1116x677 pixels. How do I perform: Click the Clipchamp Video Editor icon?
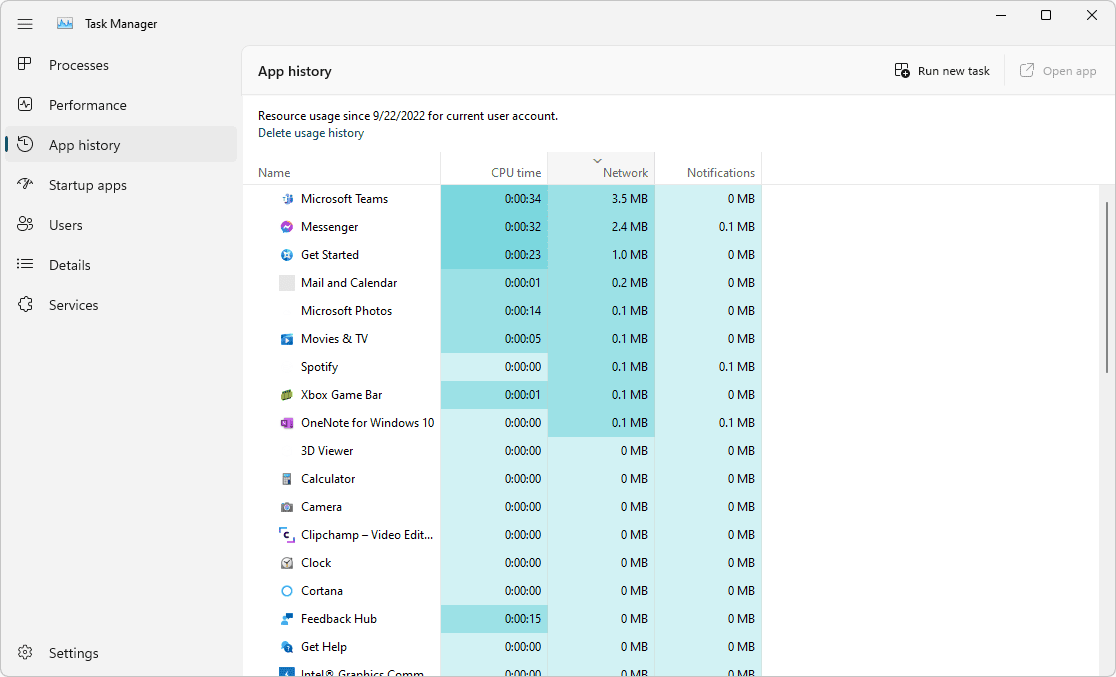[287, 534]
